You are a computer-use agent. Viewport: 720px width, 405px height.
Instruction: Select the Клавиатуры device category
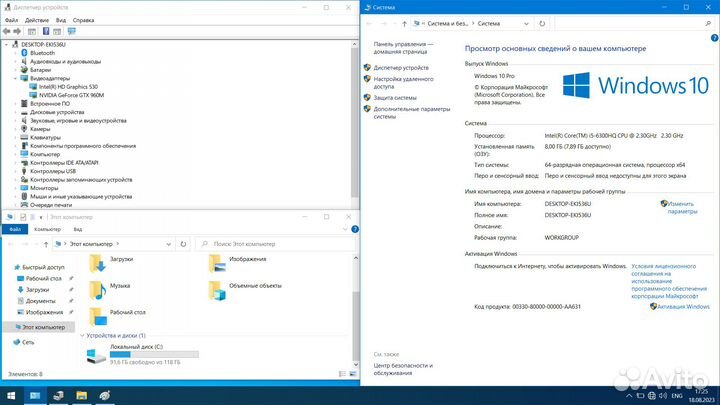[45, 137]
